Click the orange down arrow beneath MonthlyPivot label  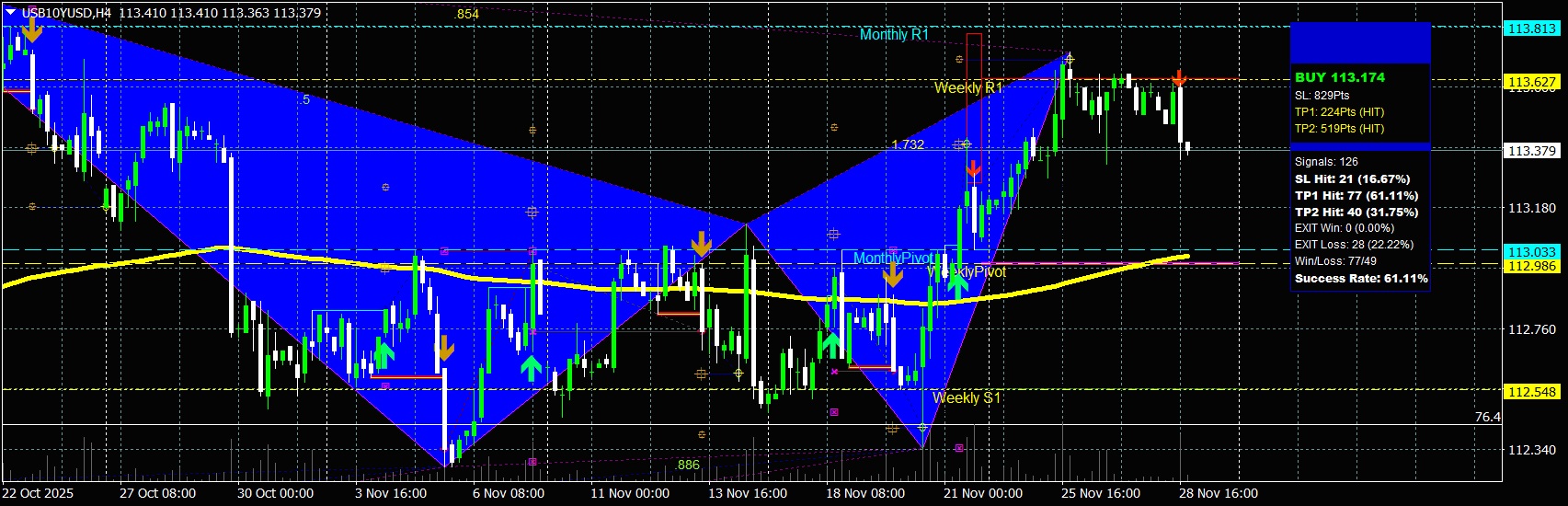point(892,276)
